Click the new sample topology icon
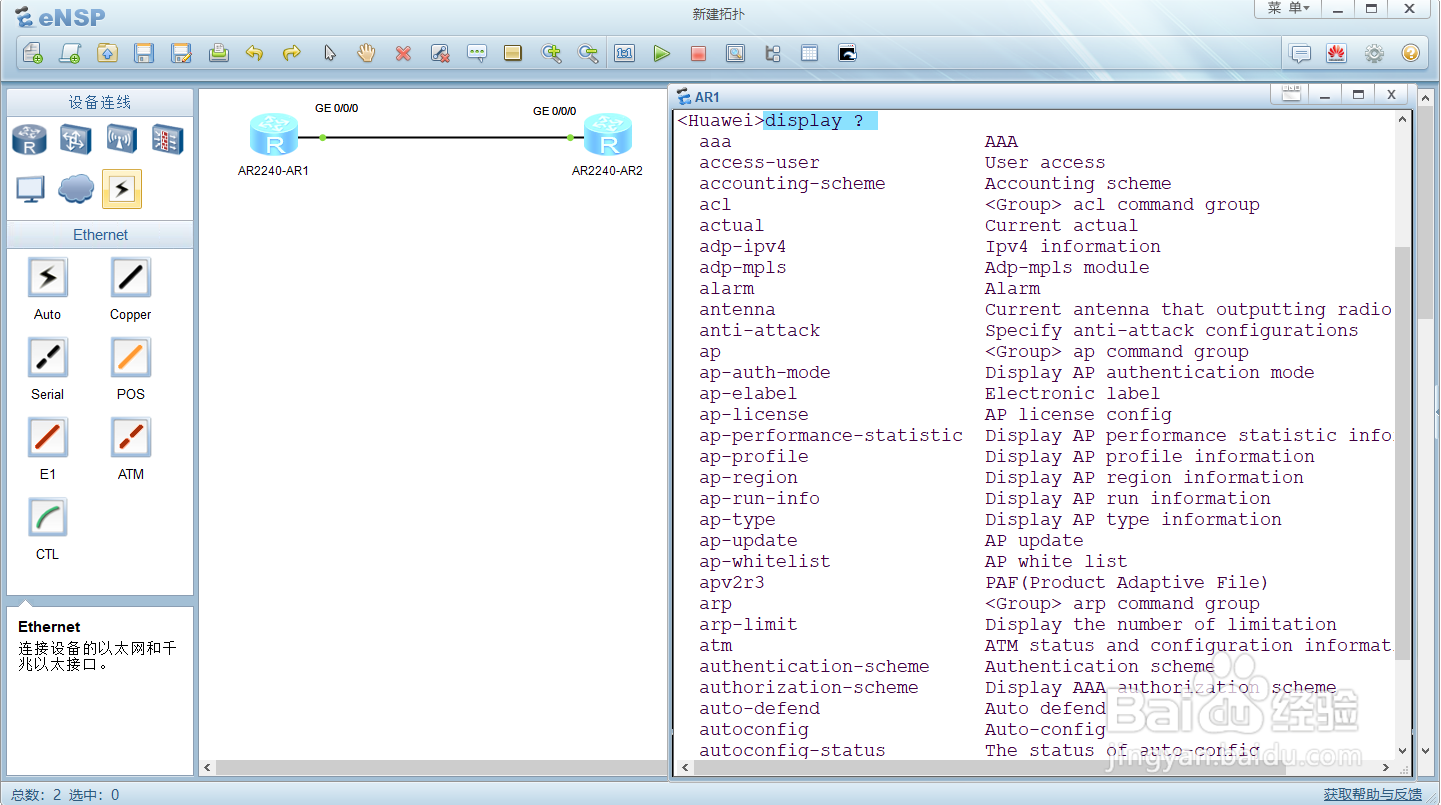The height and width of the screenshot is (805, 1441). (x=70, y=53)
